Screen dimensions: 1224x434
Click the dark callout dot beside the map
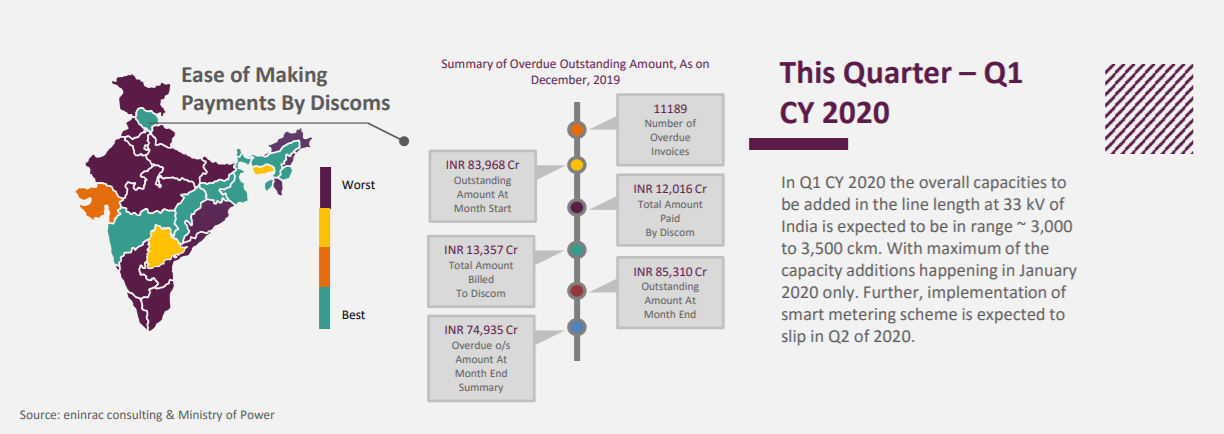coord(405,141)
